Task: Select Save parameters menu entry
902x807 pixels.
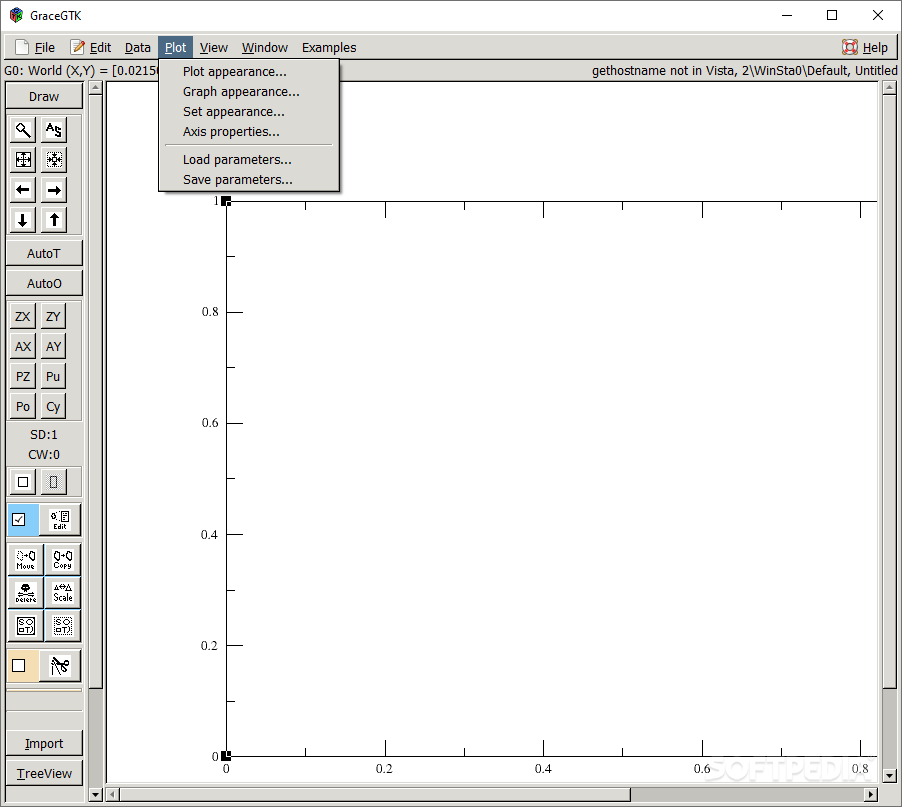Action: [x=249, y=180]
